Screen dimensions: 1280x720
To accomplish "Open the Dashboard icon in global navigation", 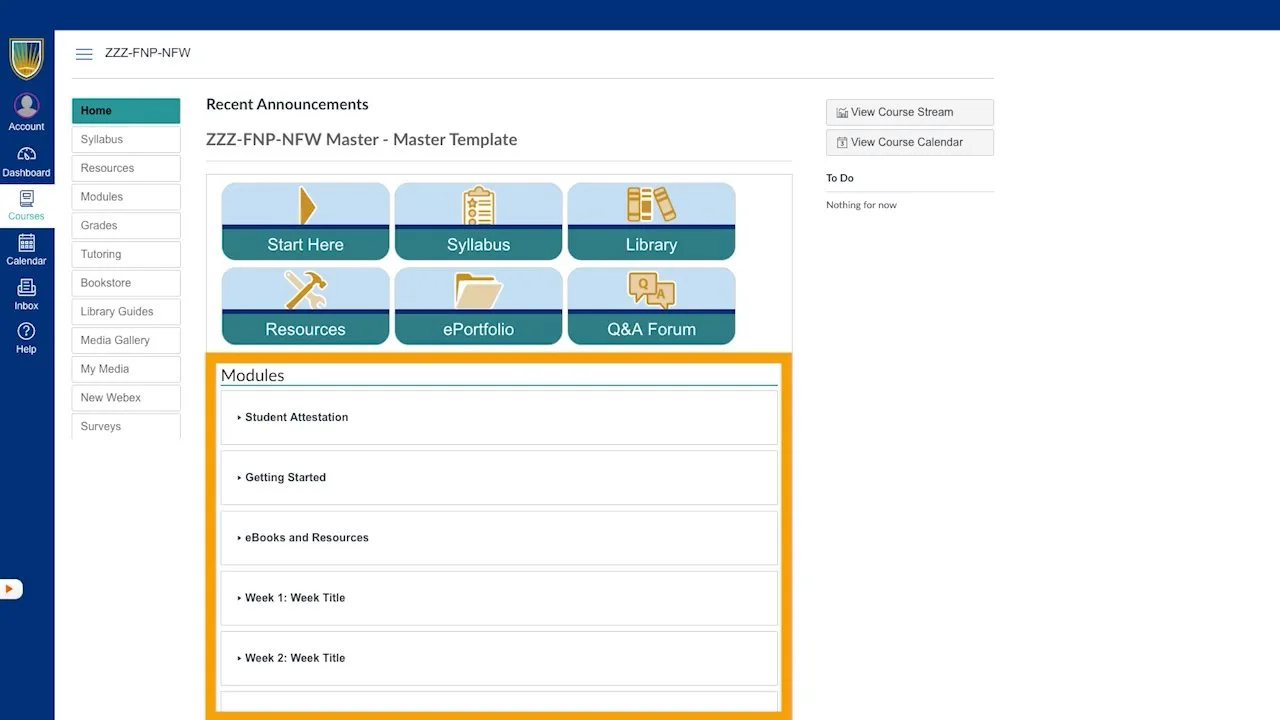I will pos(27,161).
